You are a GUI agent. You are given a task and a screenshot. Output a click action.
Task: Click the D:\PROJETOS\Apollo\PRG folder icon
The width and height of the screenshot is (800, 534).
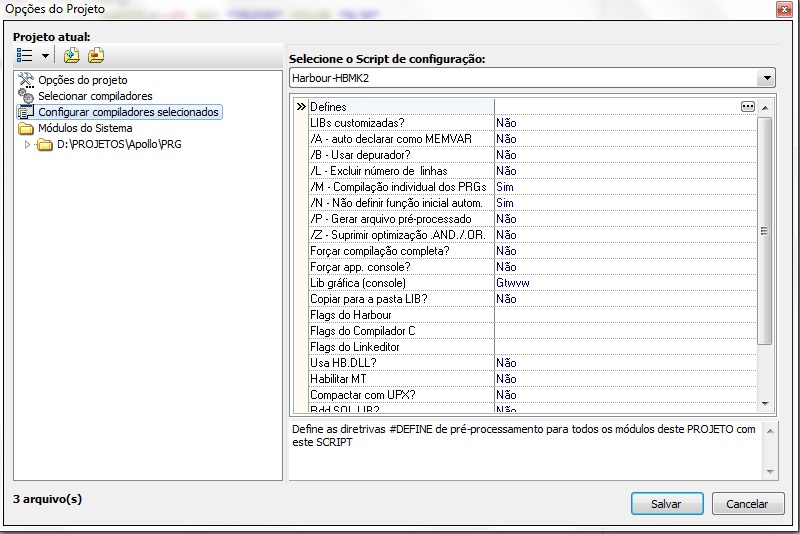pos(44,144)
